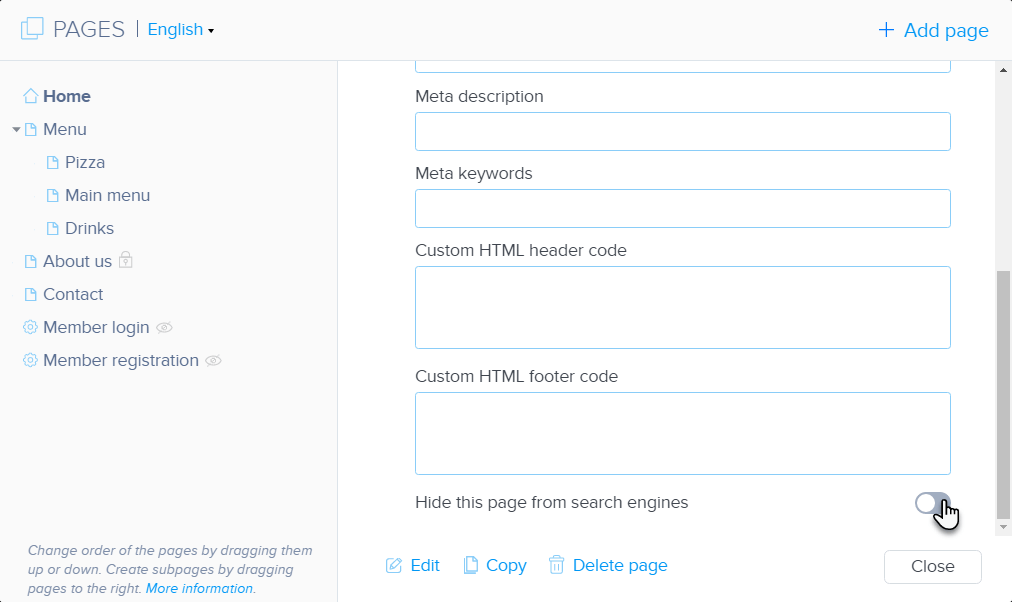Click the Home house icon
This screenshot has width=1012, height=602.
[30, 96]
